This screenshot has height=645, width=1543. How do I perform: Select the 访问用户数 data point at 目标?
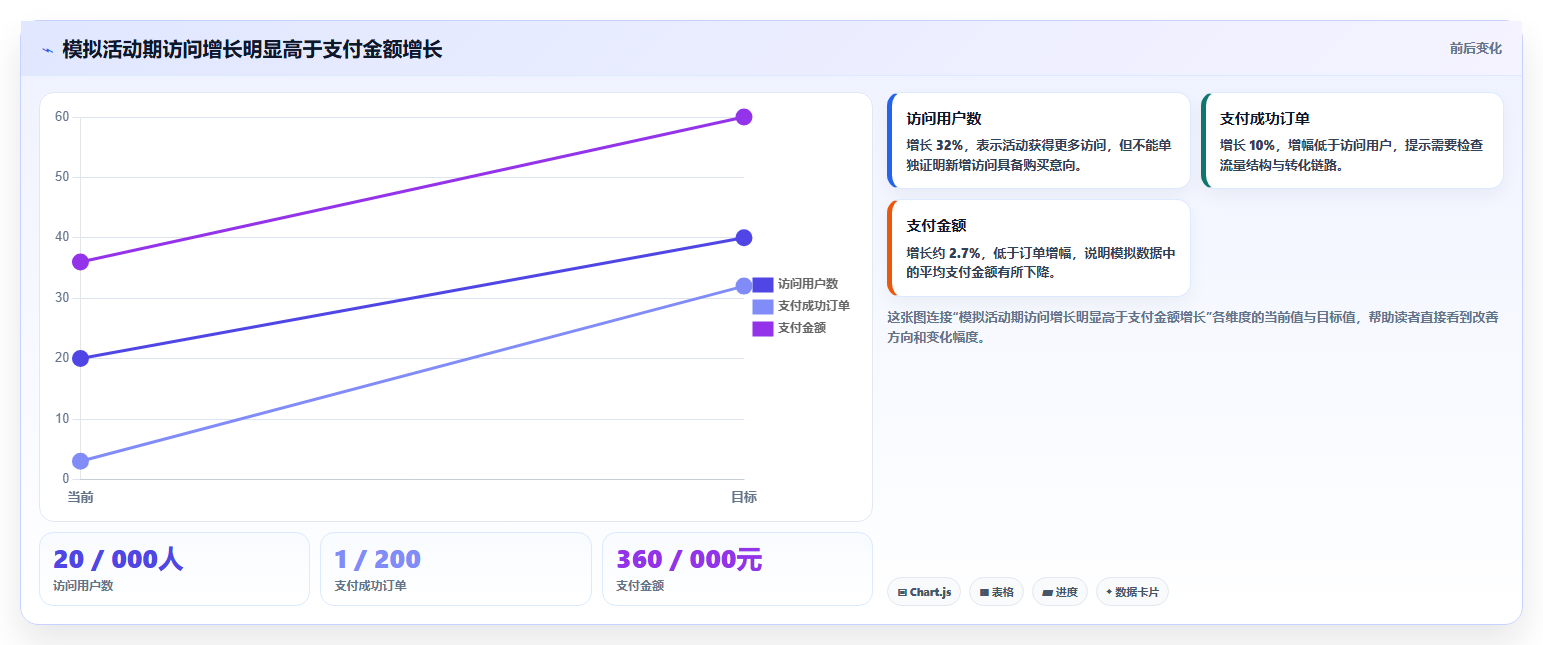tap(744, 238)
